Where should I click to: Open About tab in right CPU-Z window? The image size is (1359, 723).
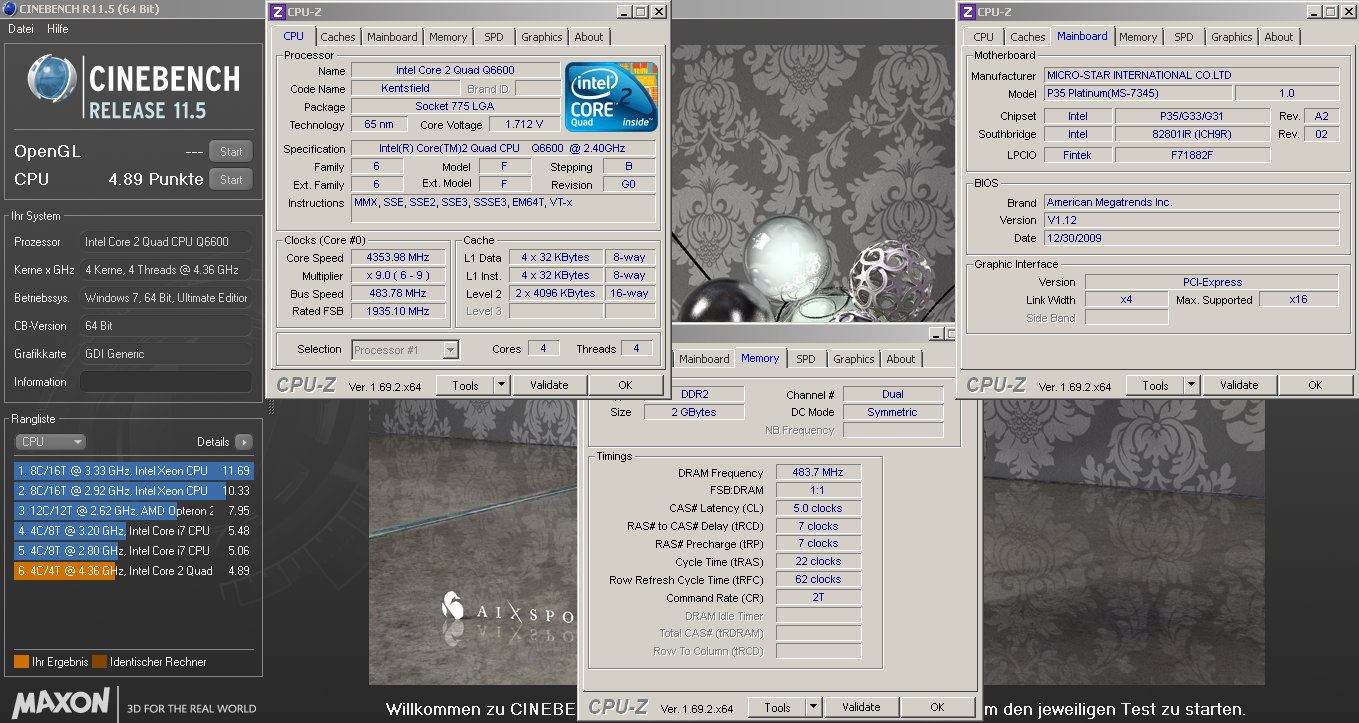click(1279, 37)
